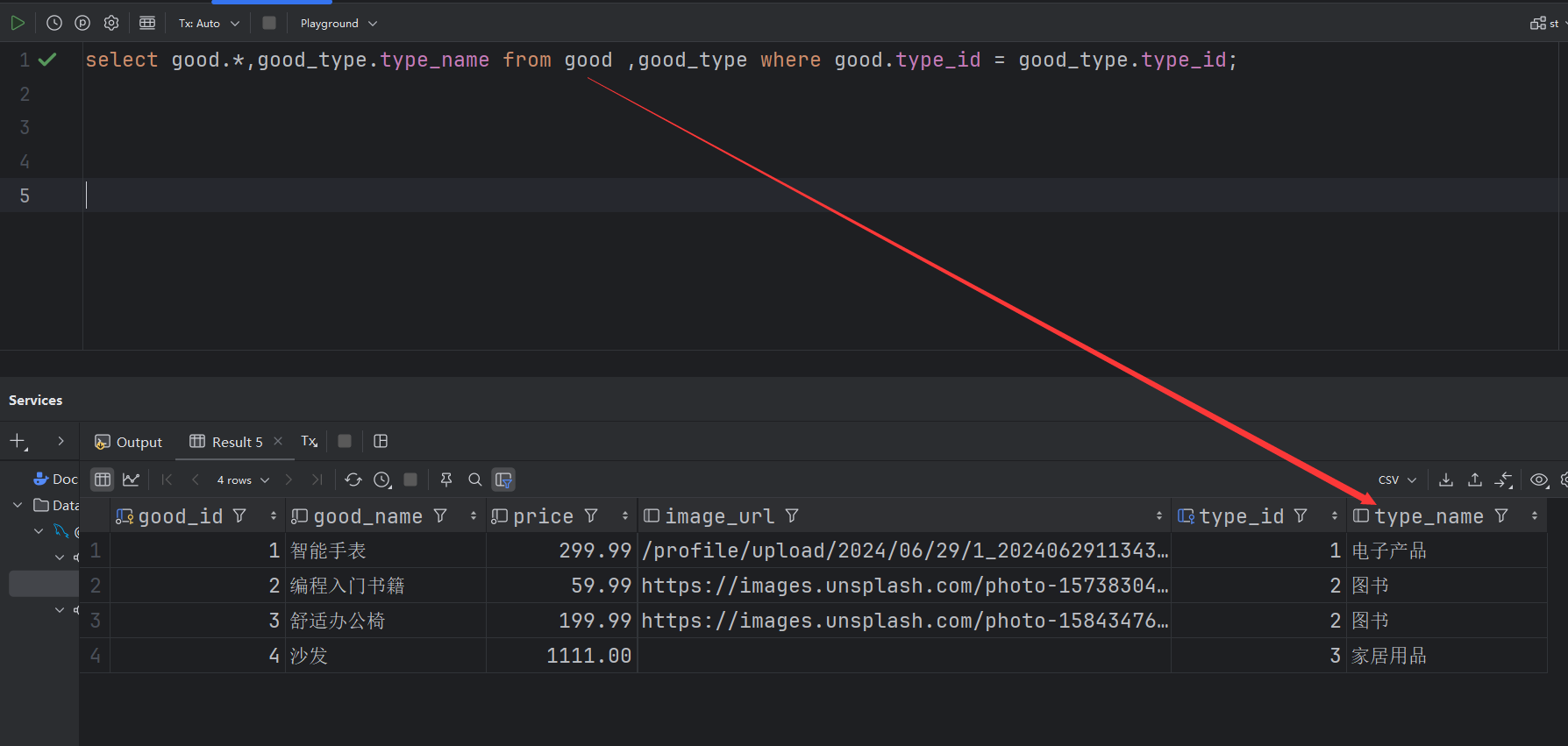The height and width of the screenshot is (746, 1568).
Task: Select row number 3 header
Action: tap(95, 621)
